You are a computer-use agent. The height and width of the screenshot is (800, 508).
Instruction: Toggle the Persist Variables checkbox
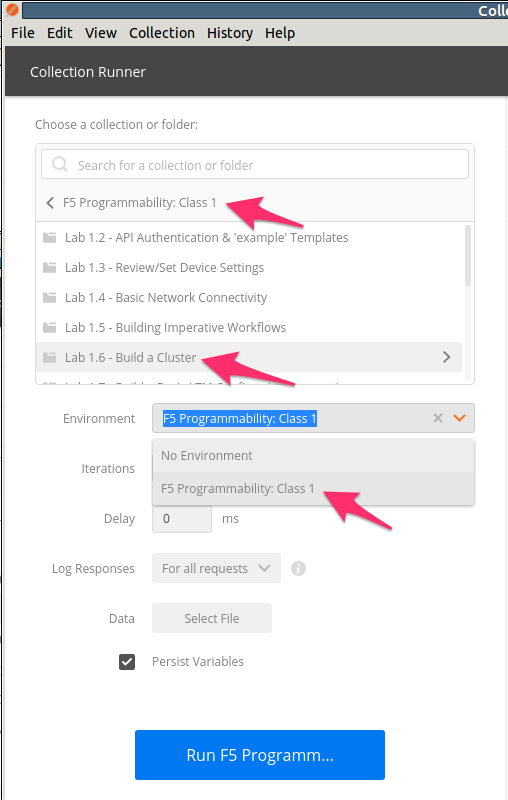coord(127,662)
